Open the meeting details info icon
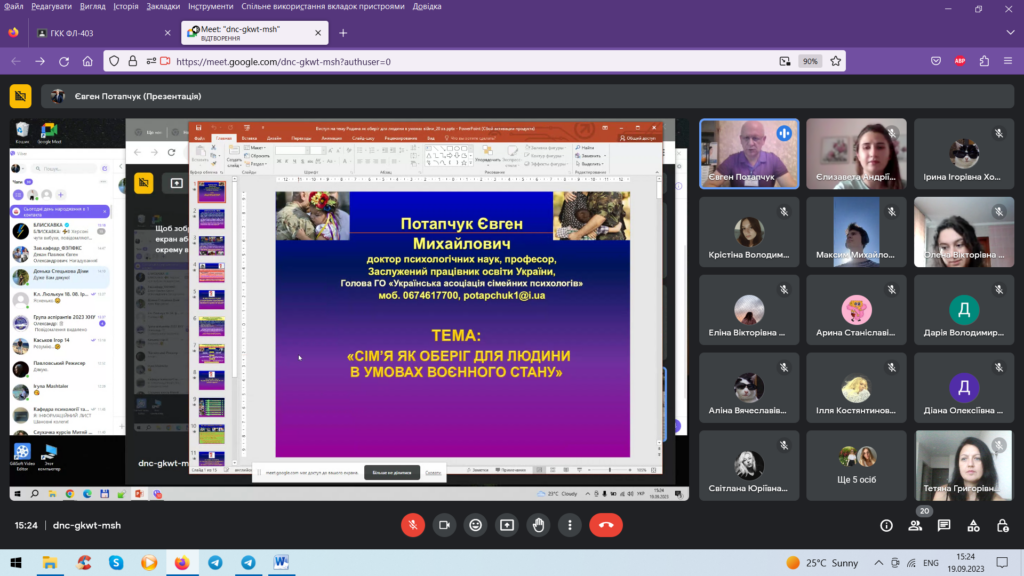The width and height of the screenshot is (1024, 576). [886, 525]
